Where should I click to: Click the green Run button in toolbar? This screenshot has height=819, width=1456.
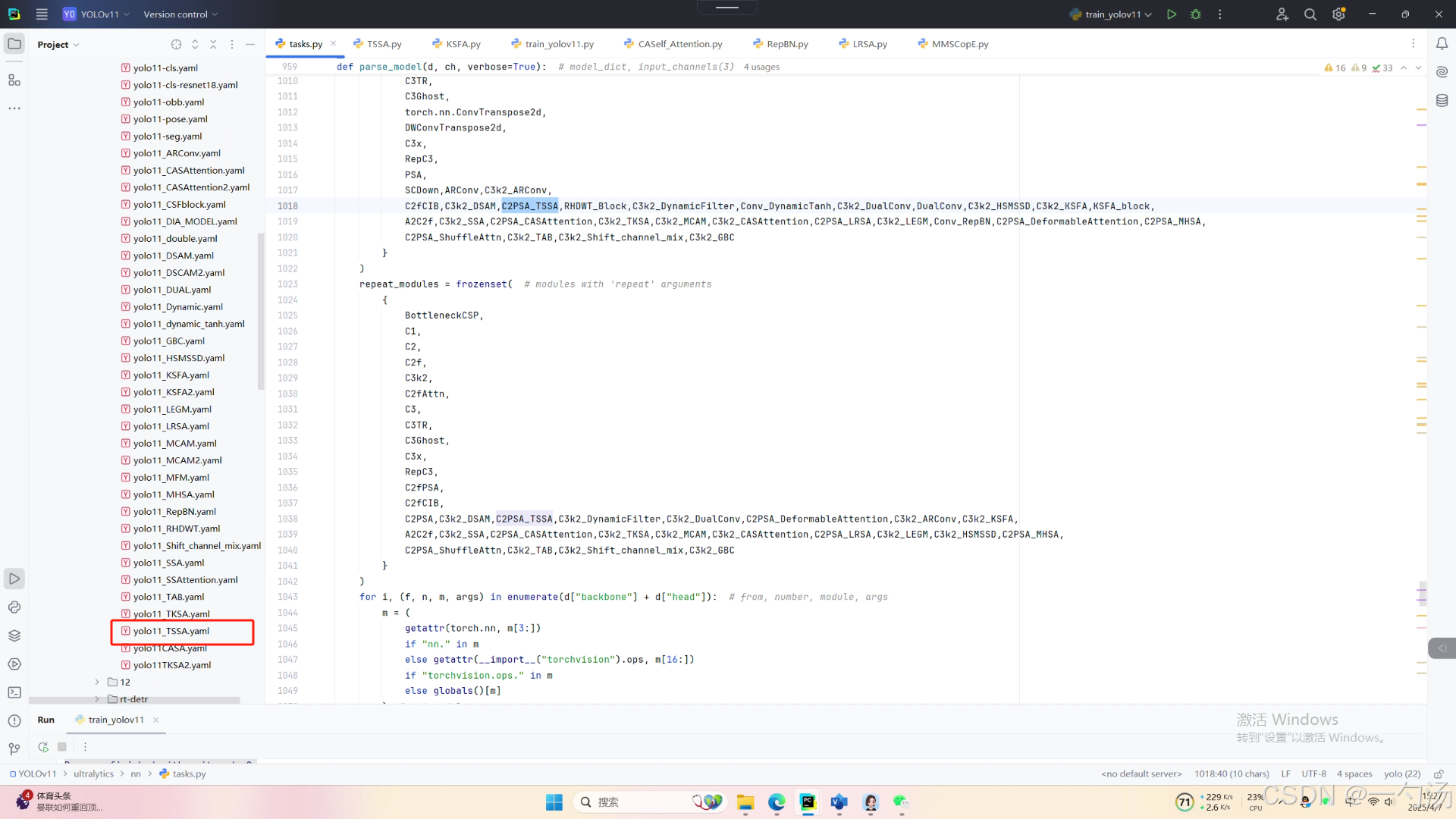(1172, 14)
